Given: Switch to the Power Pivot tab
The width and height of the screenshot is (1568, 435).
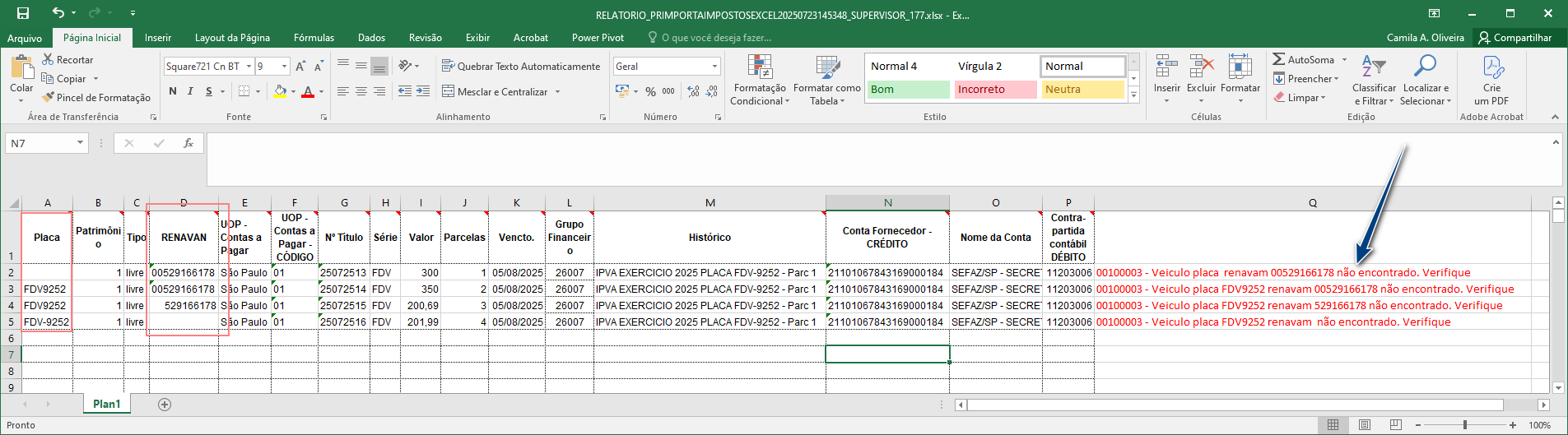Looking at the screenshot, I should (x=598, y=38).
